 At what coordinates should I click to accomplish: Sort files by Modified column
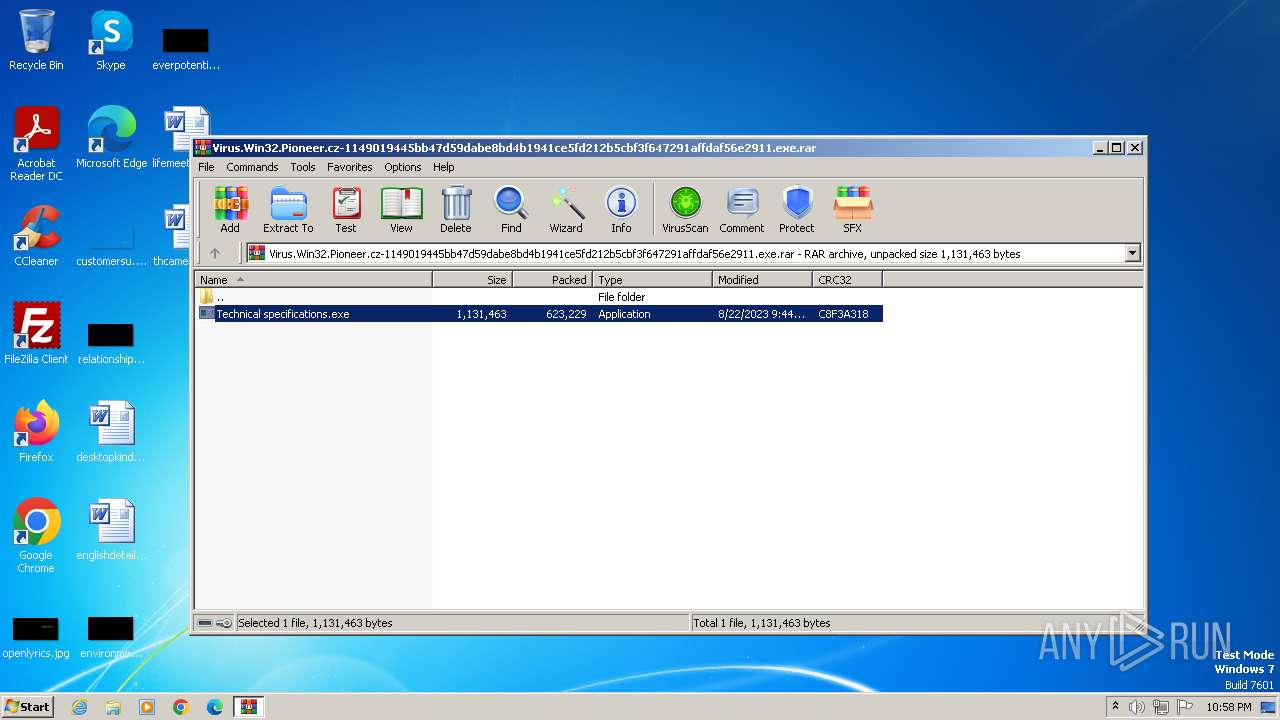(763, 280)
